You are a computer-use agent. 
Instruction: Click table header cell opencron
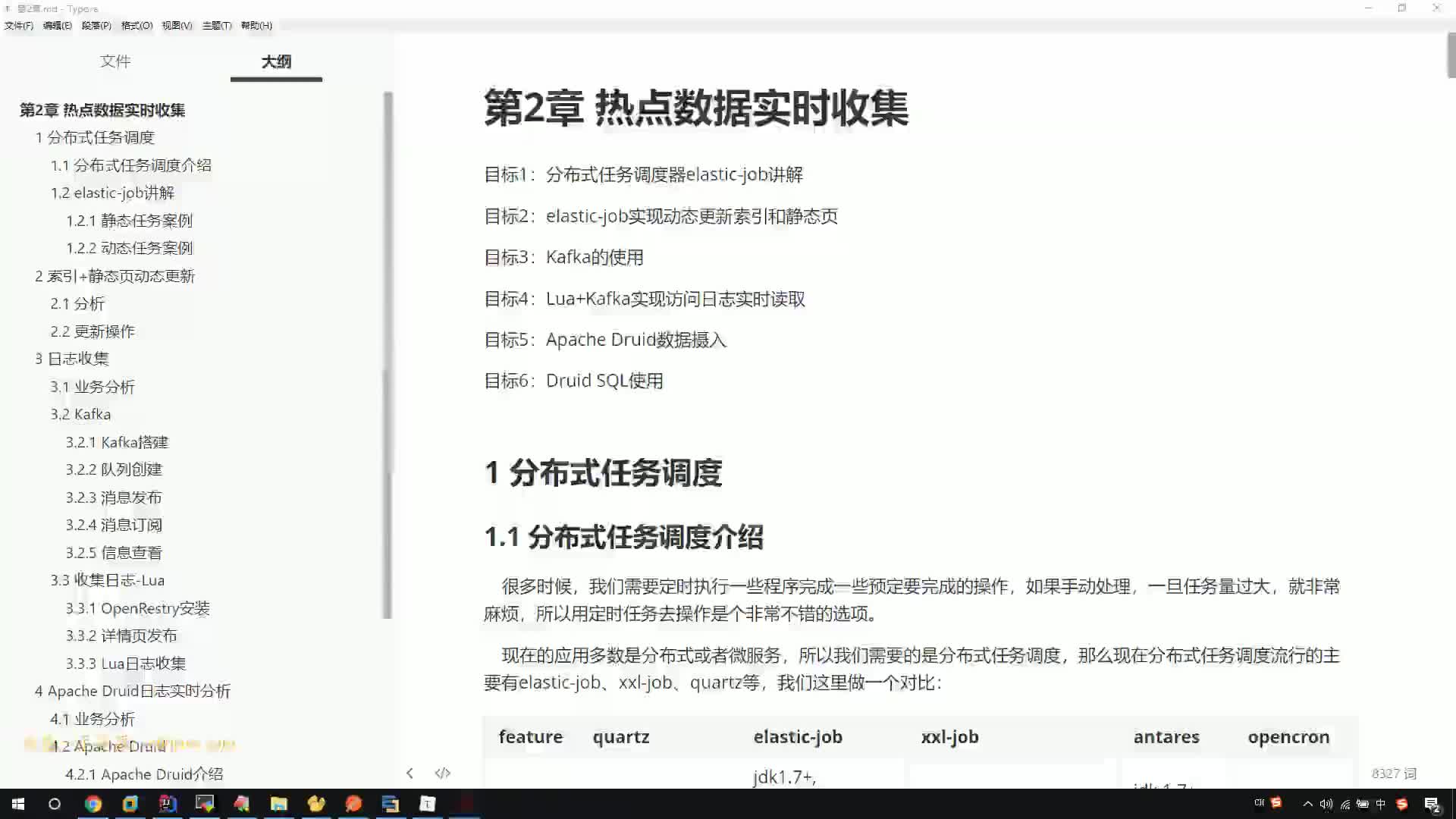pos(1288,736)
